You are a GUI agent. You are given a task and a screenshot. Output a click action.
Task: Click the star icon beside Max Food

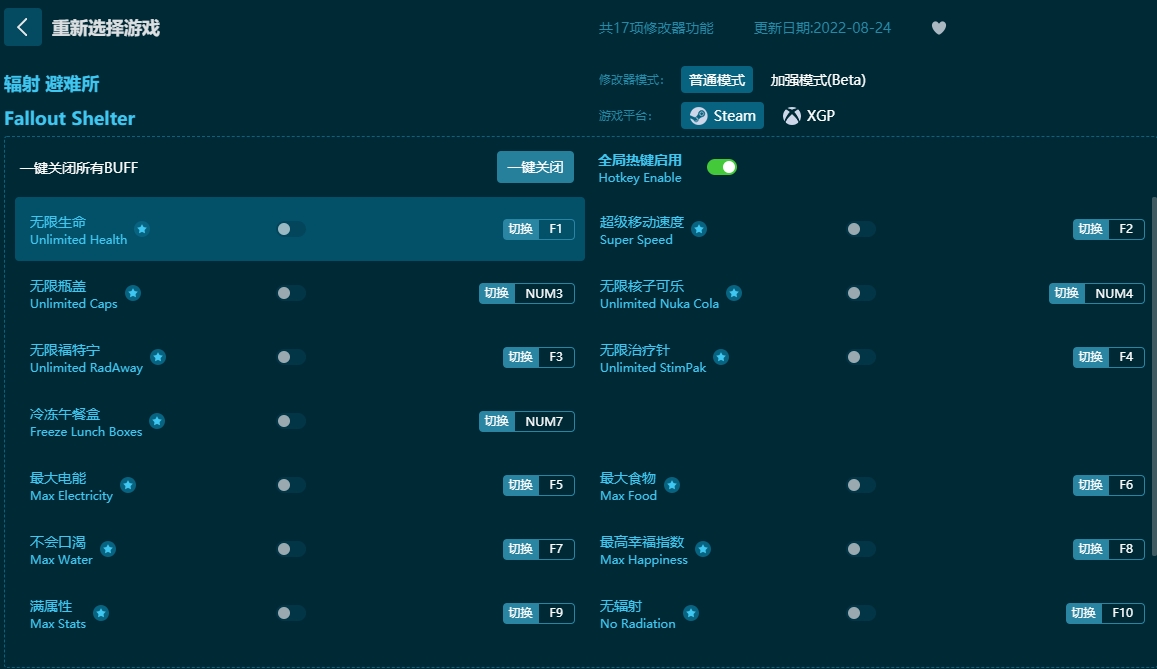point(671,485)
